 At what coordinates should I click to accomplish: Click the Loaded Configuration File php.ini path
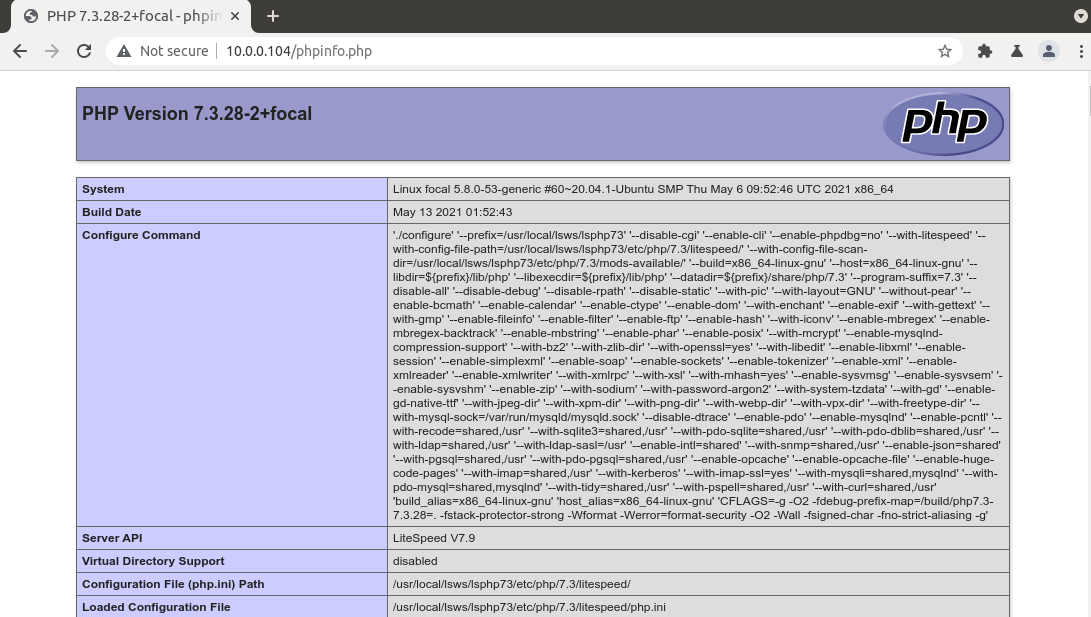coord(529,607)
